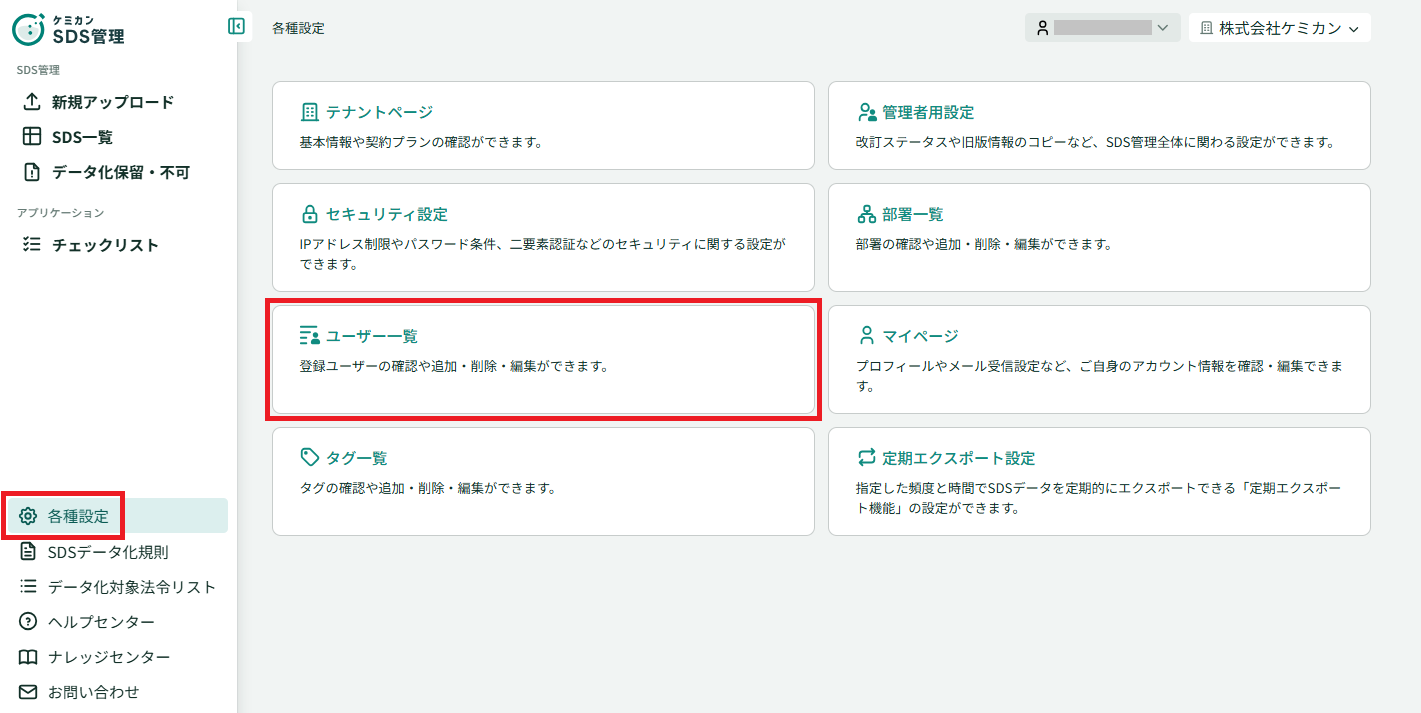
Task: Open the テナントページ settings card
Action: coord(543,125)
